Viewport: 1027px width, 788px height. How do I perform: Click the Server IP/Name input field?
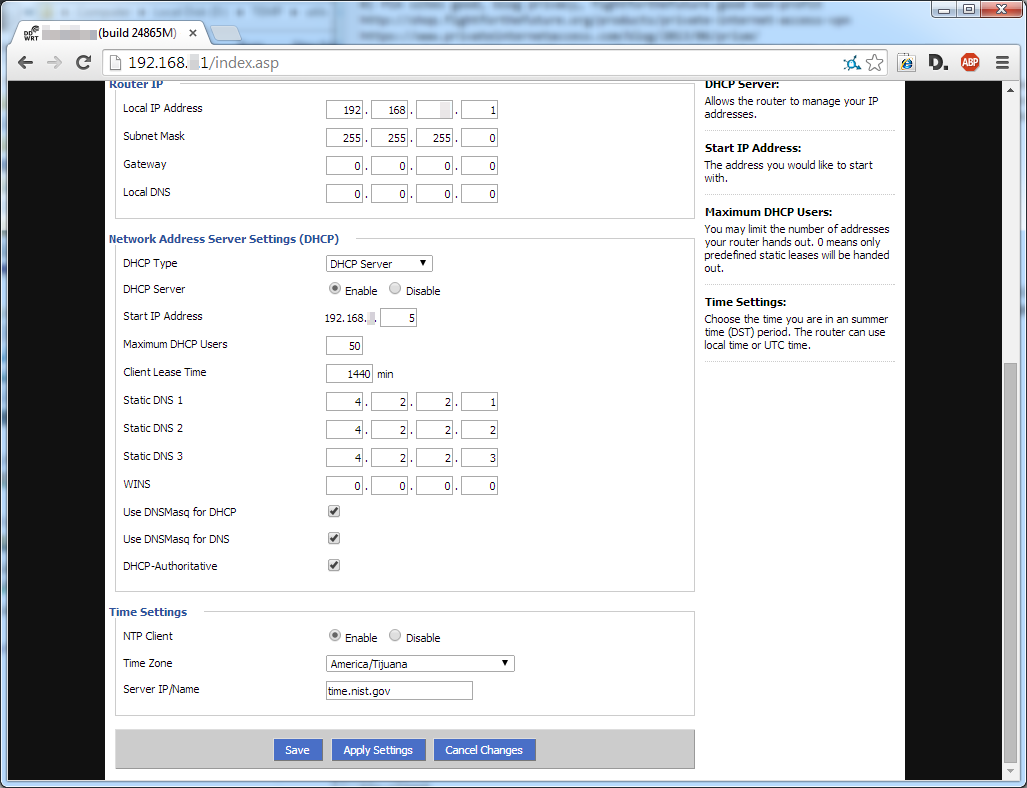pos(398,690)
